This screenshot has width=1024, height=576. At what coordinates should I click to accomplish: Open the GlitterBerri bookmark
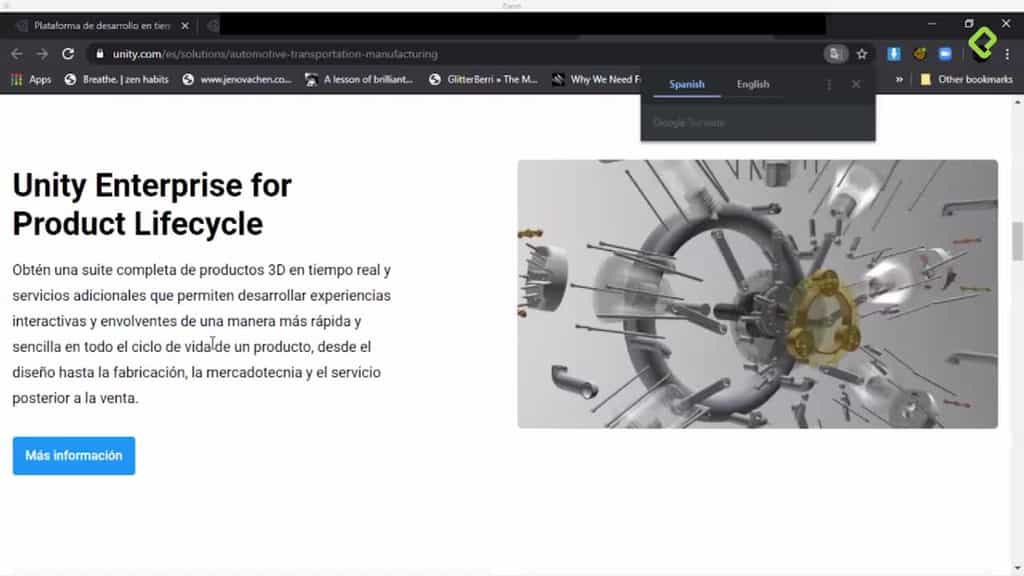pos(483,80)
